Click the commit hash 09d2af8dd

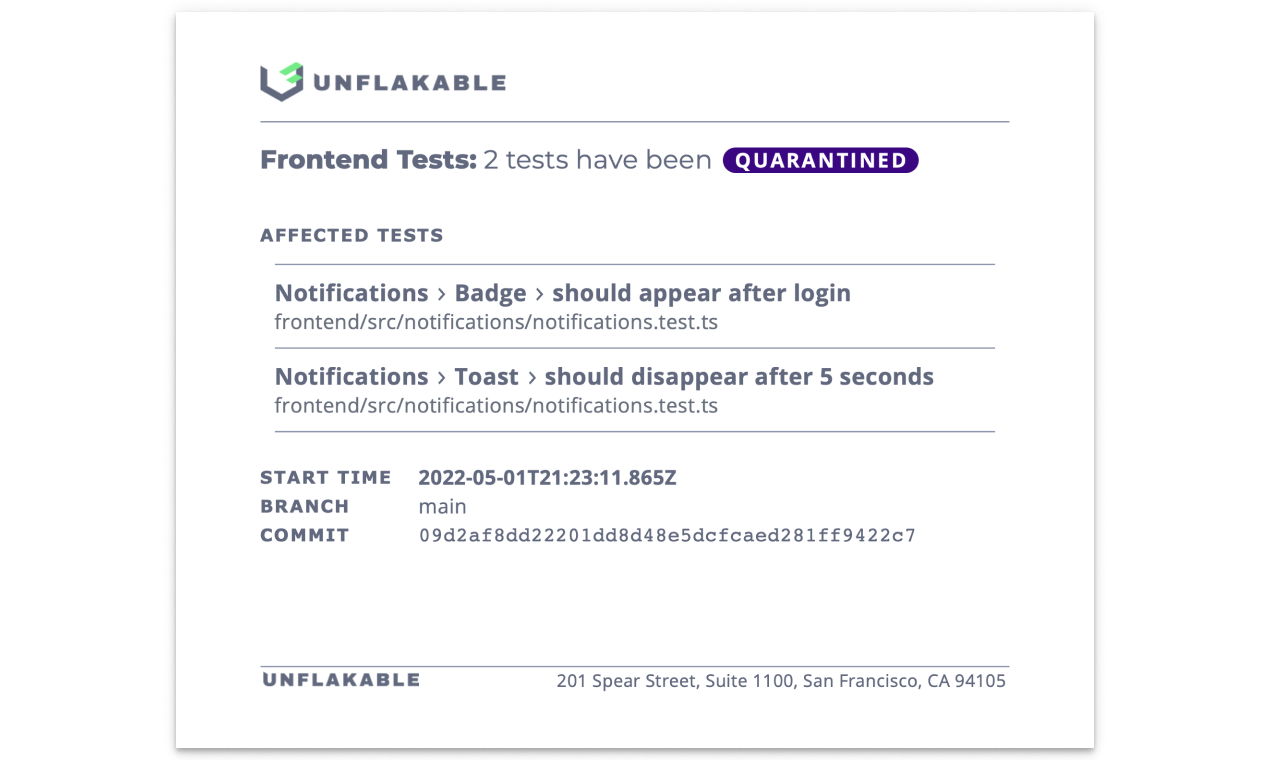point(667,536)
